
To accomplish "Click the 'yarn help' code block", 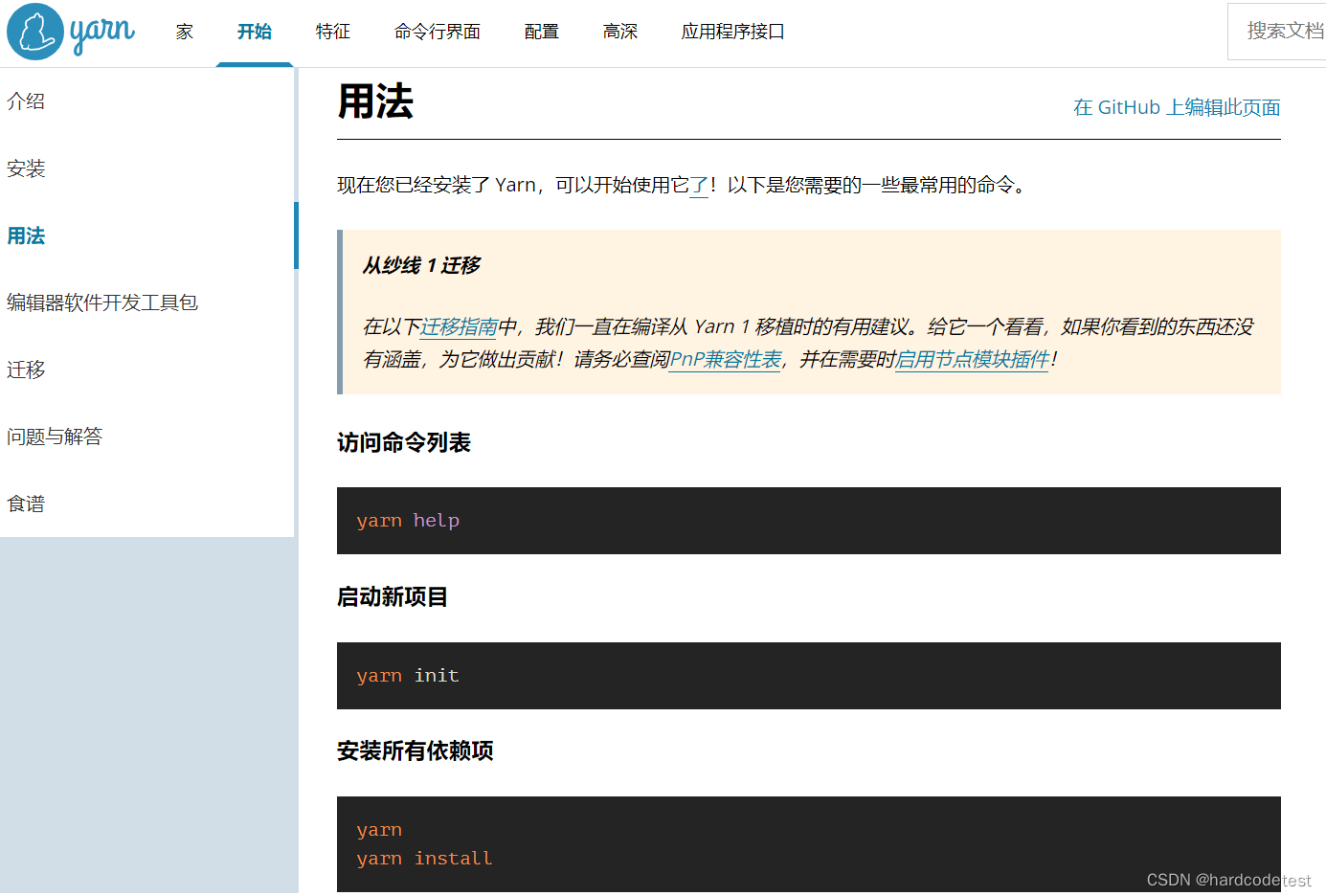I will click(x=809, y=521).
